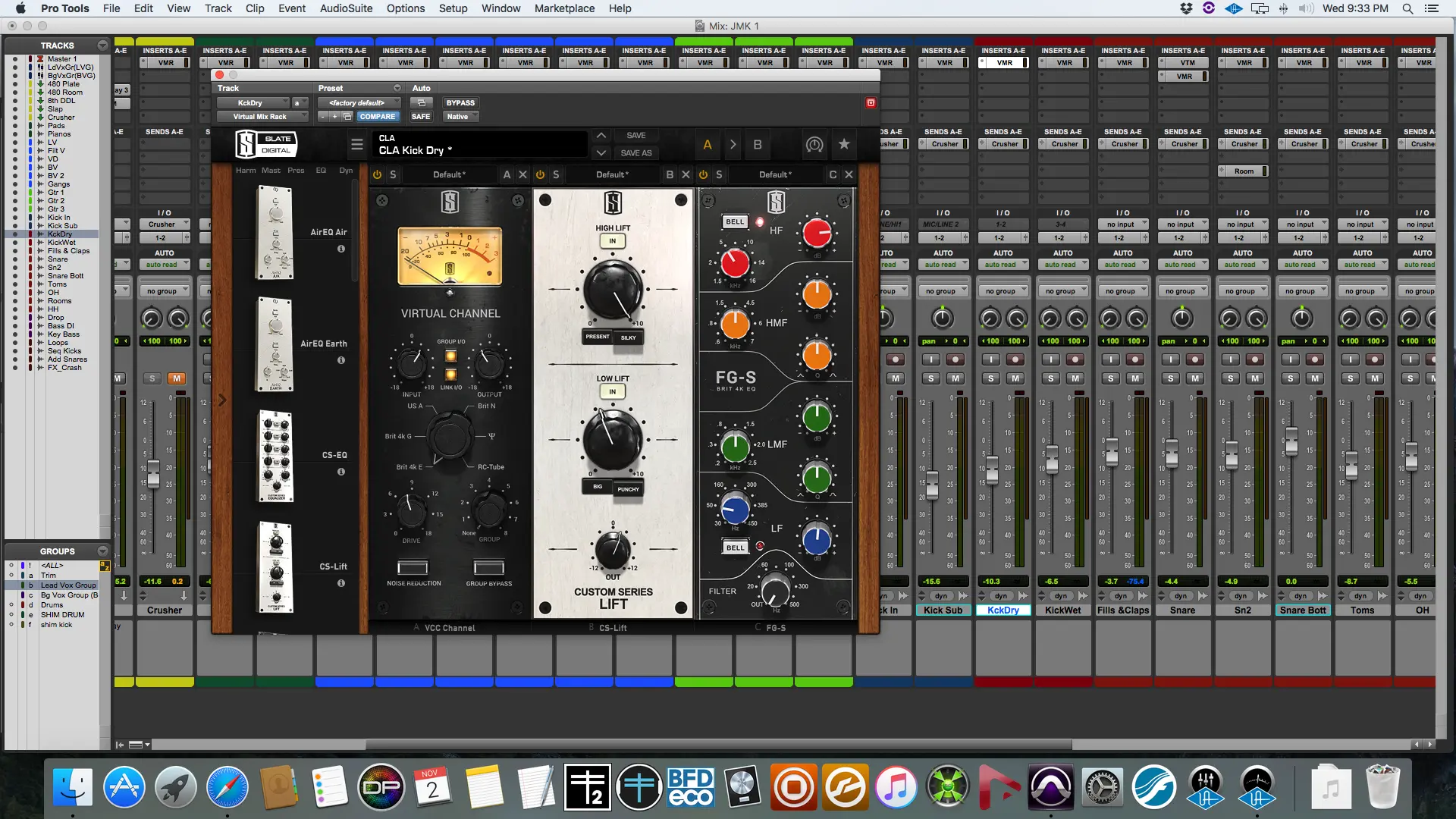The image size is (1456, 819).
Task: Switch to setting B
Action: 758,144
